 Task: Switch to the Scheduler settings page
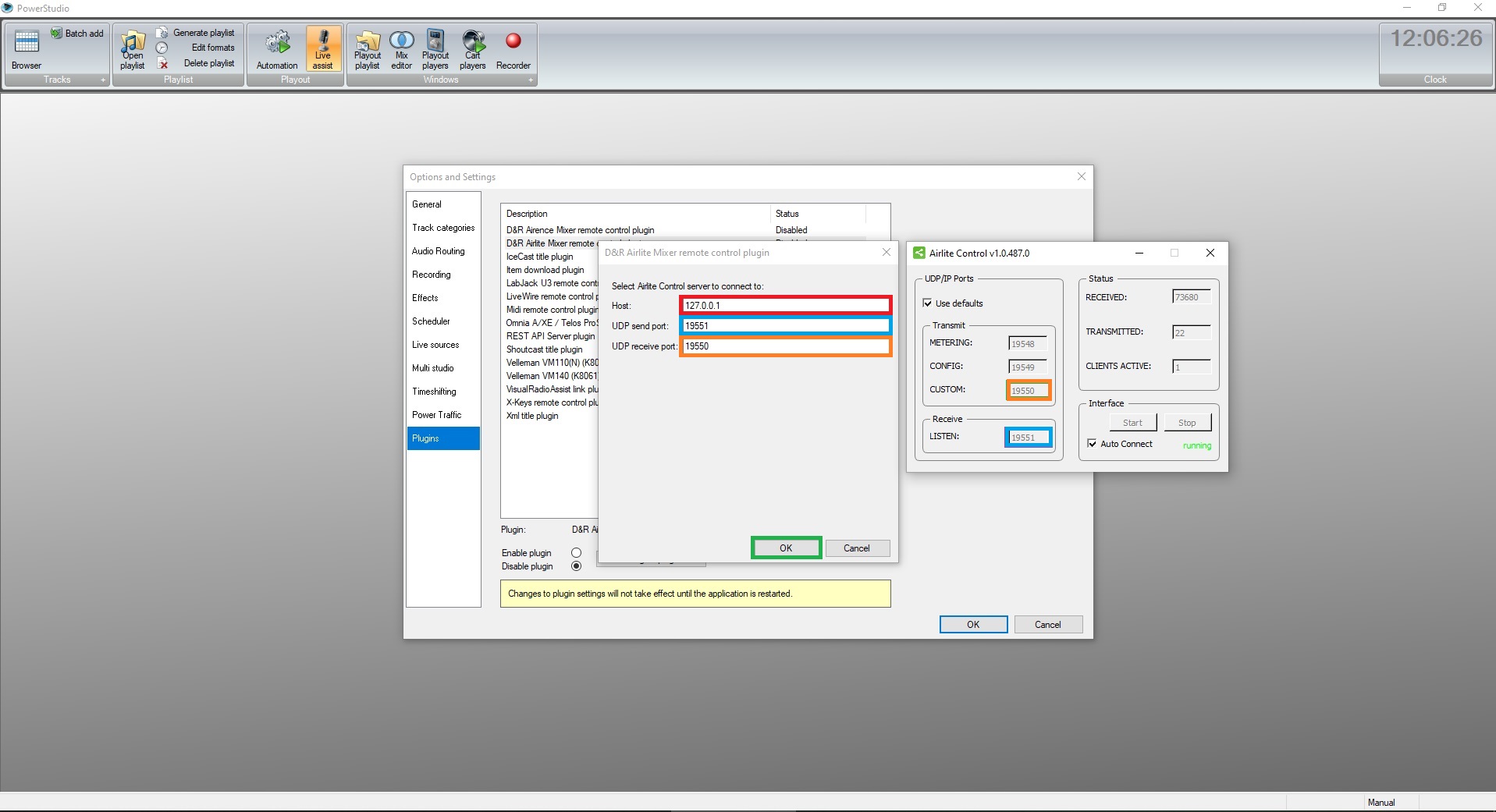point(431,321)
